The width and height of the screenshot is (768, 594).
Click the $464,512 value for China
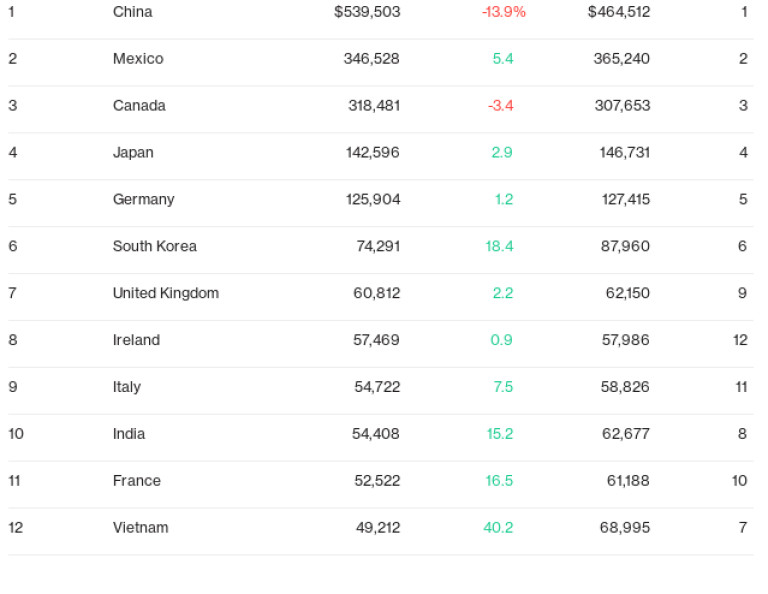click(x=619, y=12)
